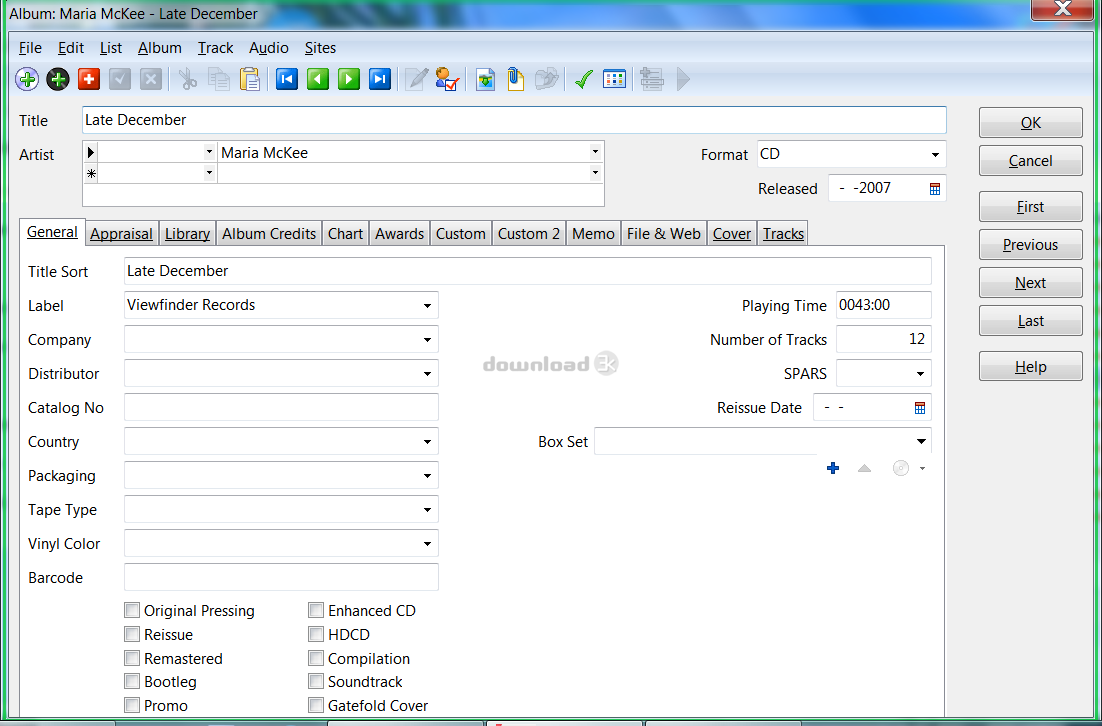Toggle the Bootleg checkbox
Image resolution: width=1102 pixels, height=726 pixels.
coord(132,681)
